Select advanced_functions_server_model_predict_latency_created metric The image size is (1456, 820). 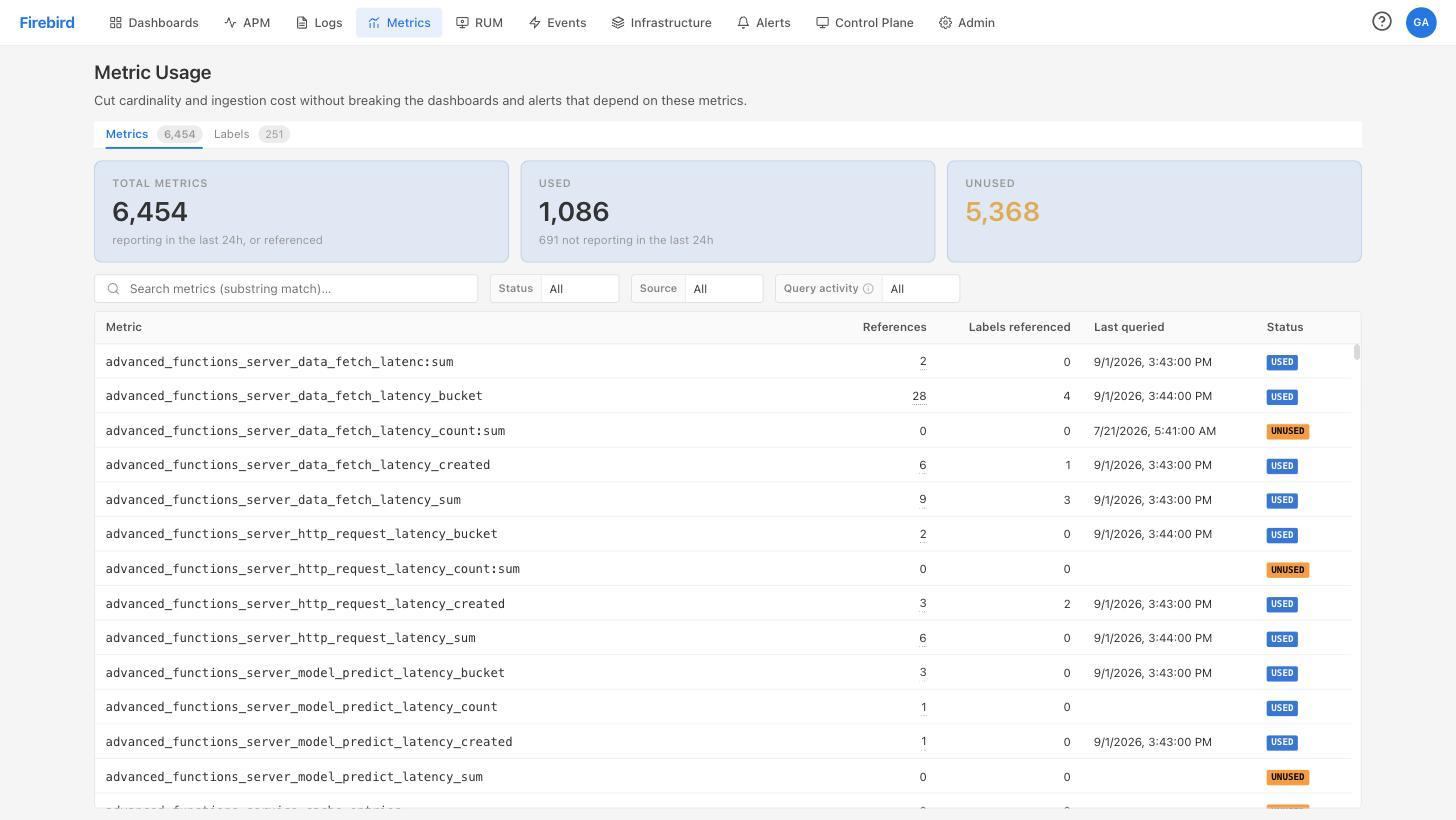pos(309,742)
